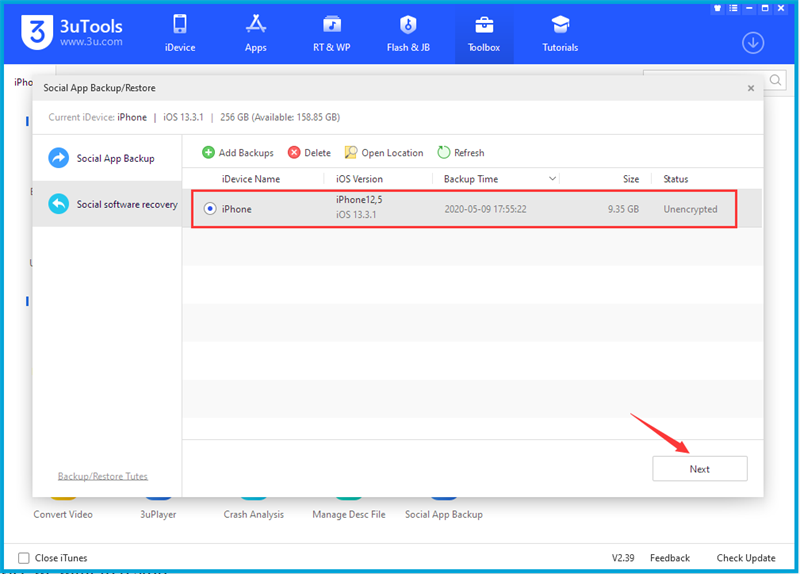Viewport: 800px width, 574px height.
Task: Toggle sort arrow on Backup Time
Action: tap(552, 179)
